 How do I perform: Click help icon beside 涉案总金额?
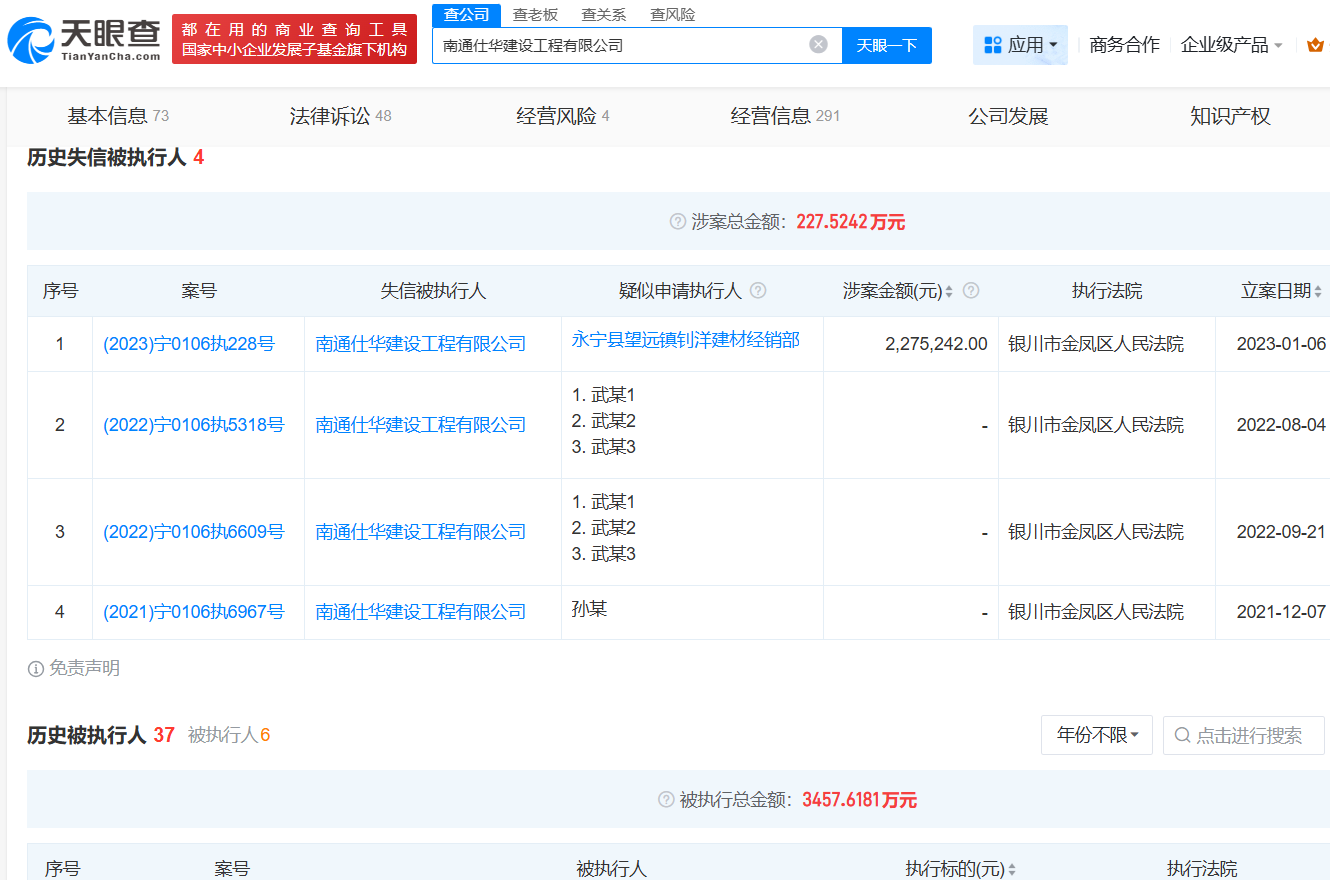[678, 222]
